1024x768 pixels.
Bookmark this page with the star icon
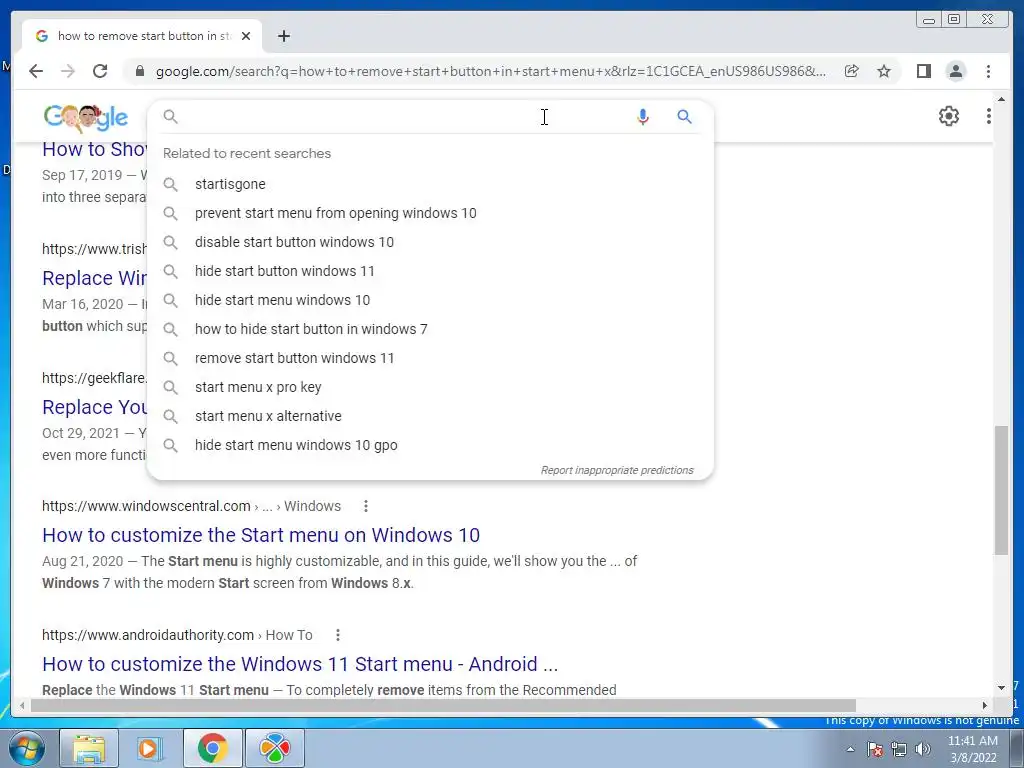[884, 71]
